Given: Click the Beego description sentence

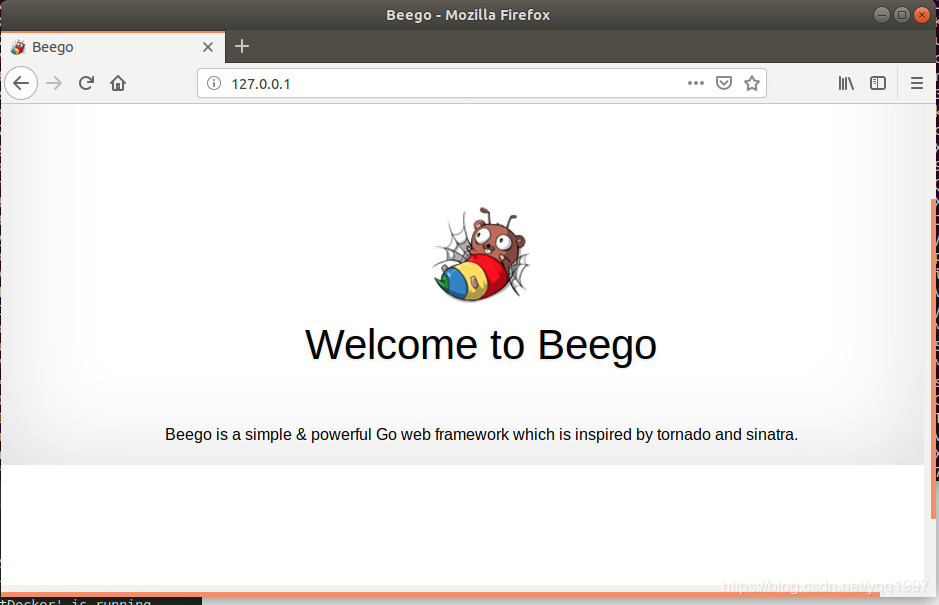Looking at the screenshot, I should tap(481, 434).
